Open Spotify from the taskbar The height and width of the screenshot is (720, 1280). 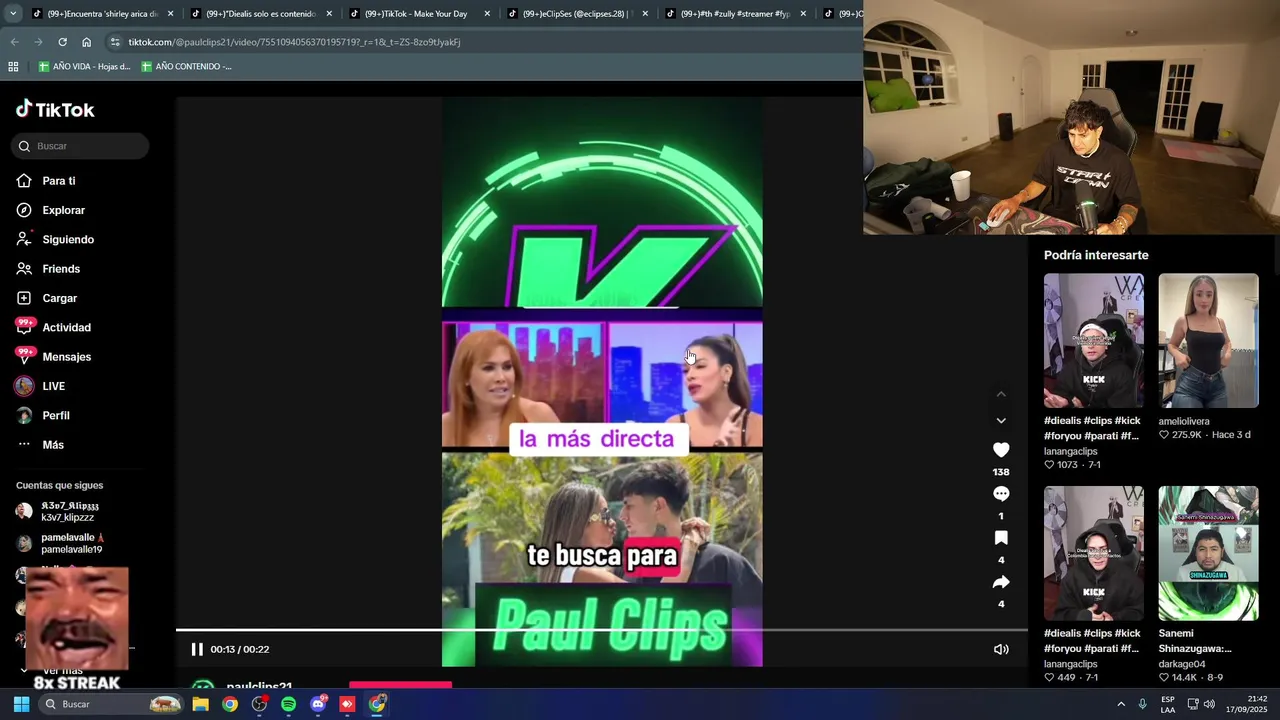[288, 704]
